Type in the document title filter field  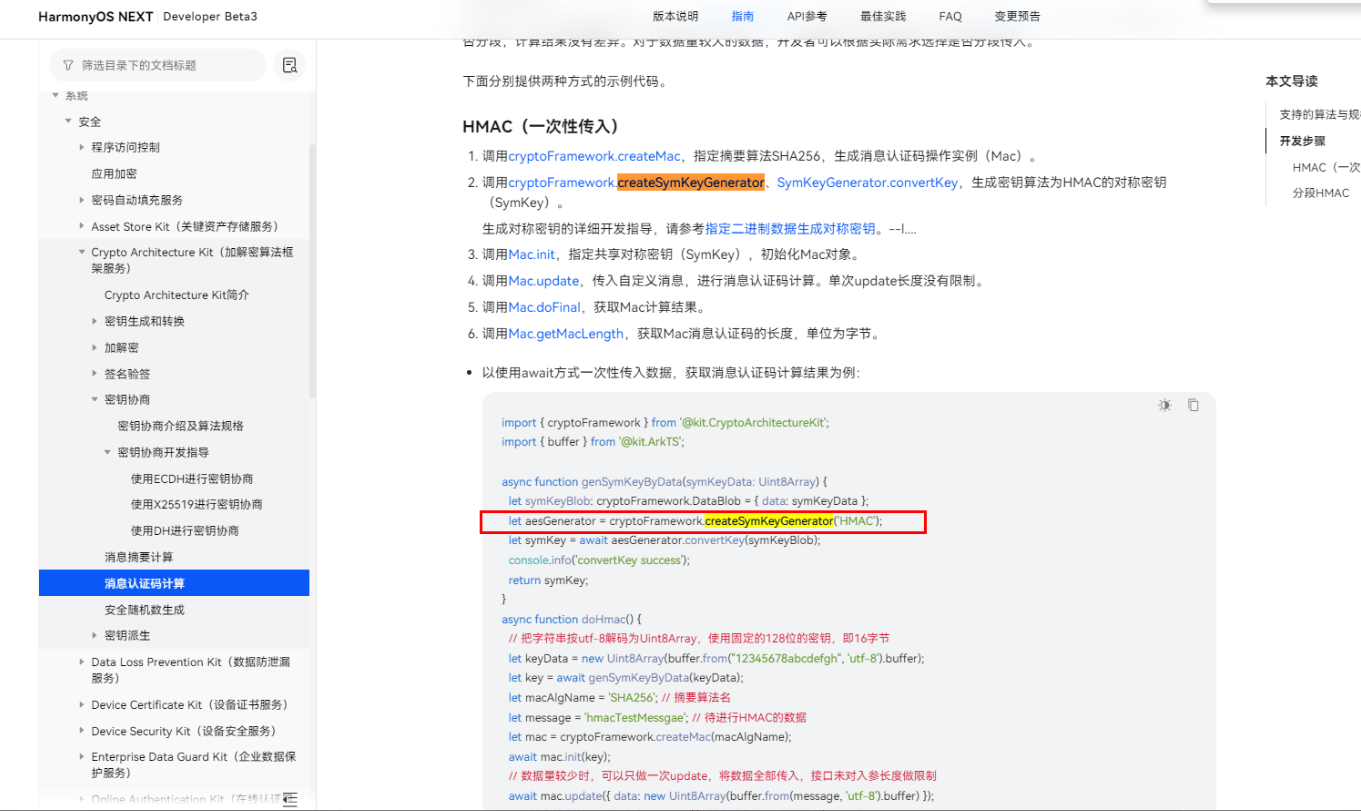(158, 65)
